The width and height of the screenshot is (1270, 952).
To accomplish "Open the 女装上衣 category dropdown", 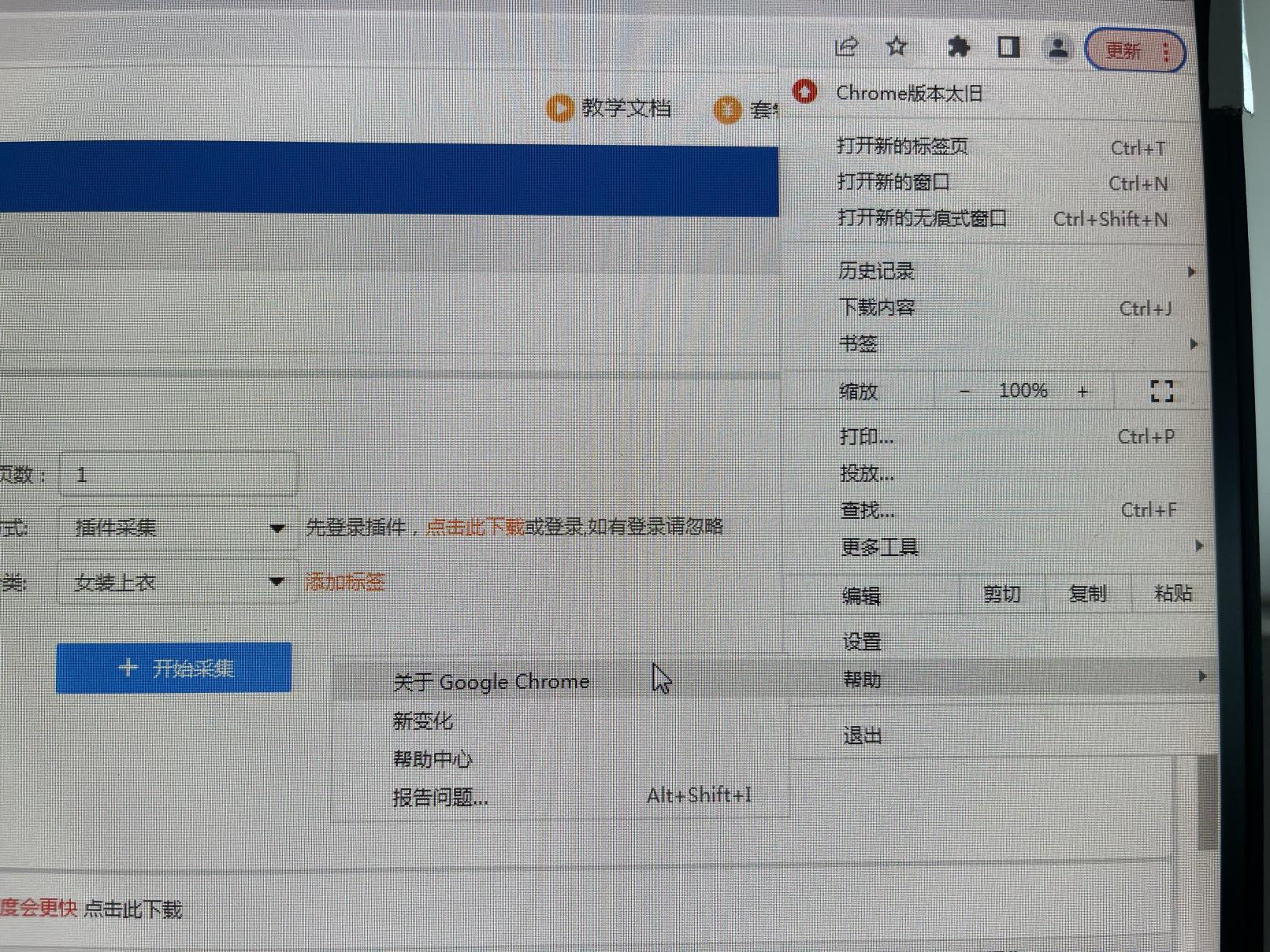I will 176,583.
